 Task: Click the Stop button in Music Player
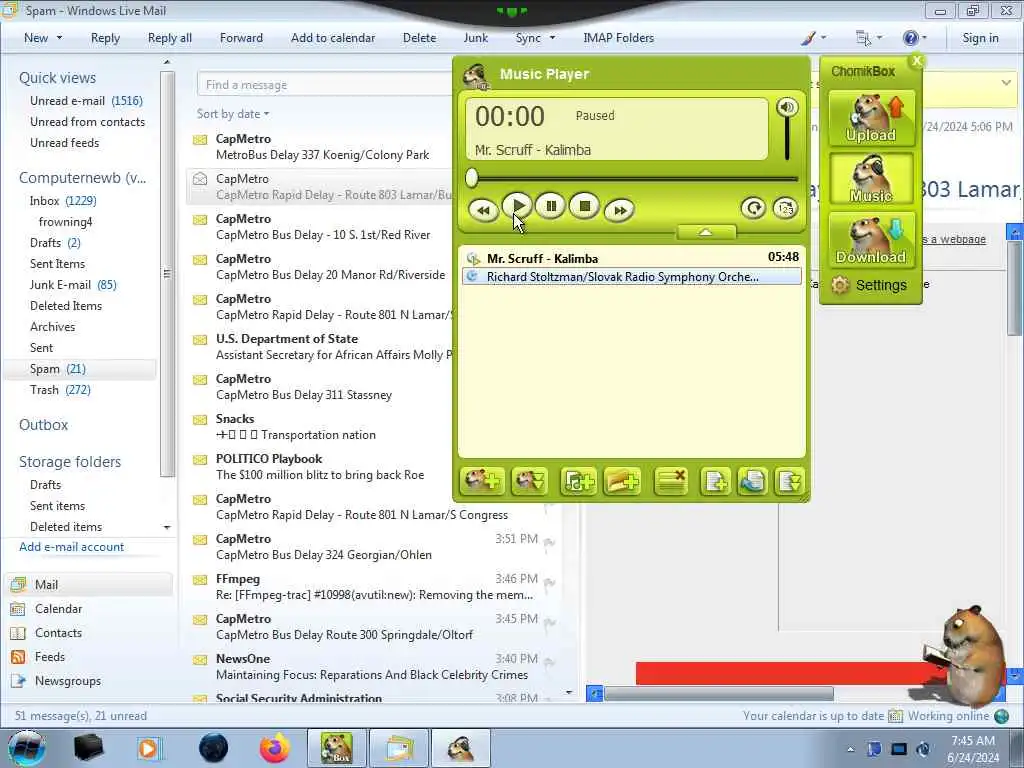[584, 207]
